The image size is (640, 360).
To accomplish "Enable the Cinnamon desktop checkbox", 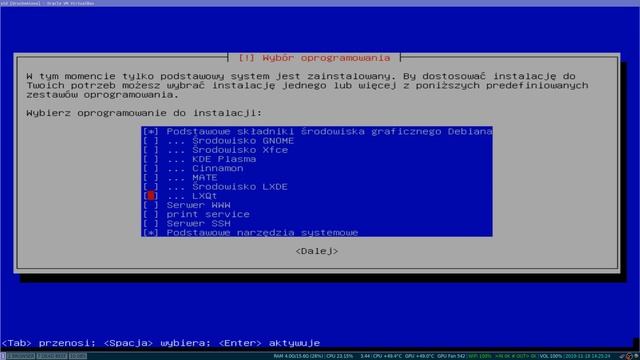I will tap(151, 168).
